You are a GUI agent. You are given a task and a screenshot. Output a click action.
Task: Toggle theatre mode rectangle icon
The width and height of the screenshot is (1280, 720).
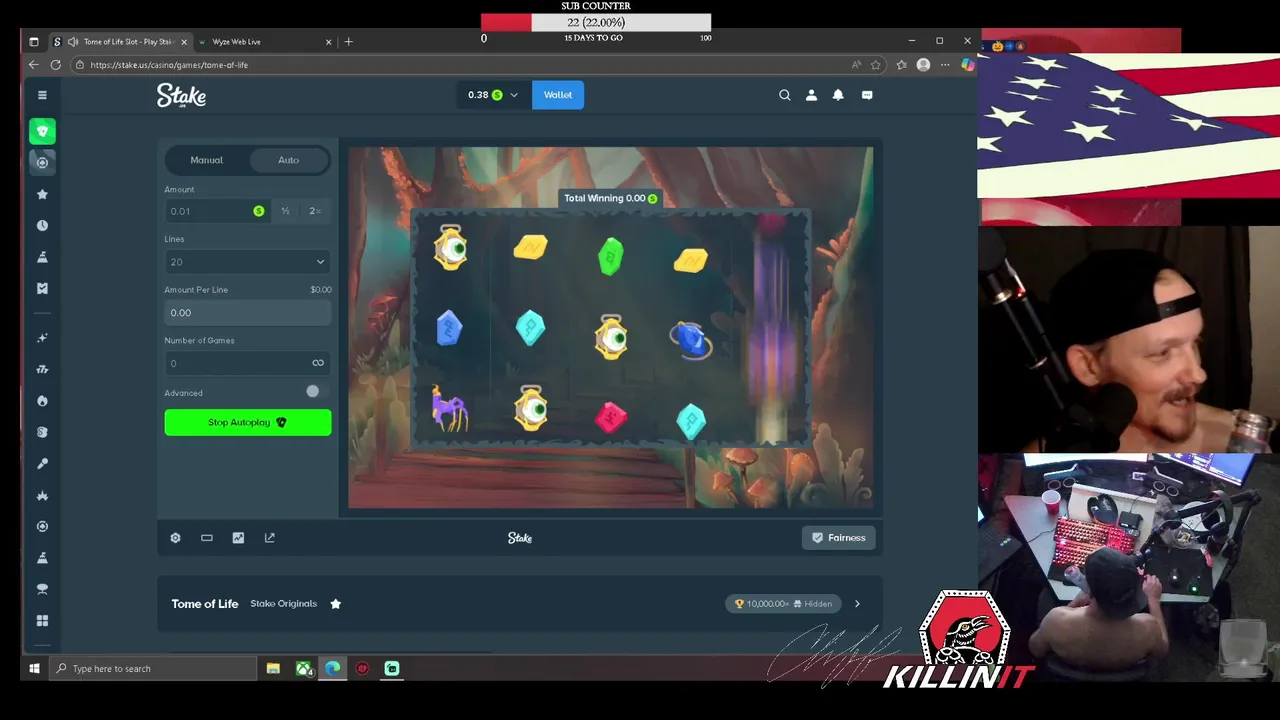[x=207, y=538]
